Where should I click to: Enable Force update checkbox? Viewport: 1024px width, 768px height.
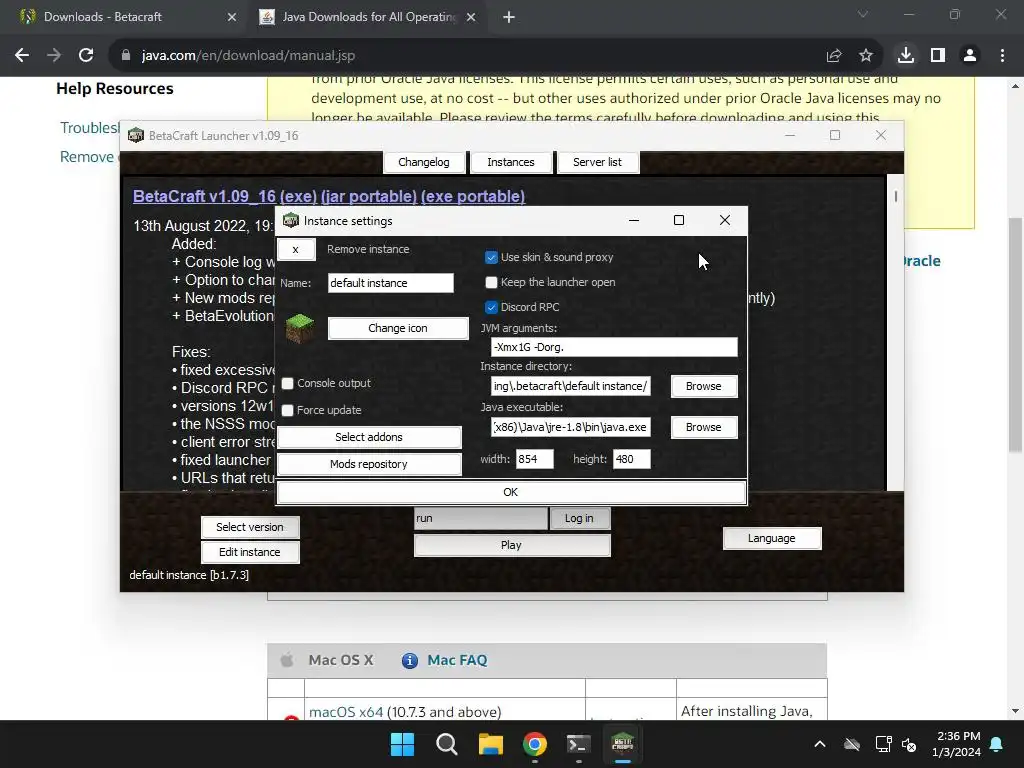click(287, 410)
